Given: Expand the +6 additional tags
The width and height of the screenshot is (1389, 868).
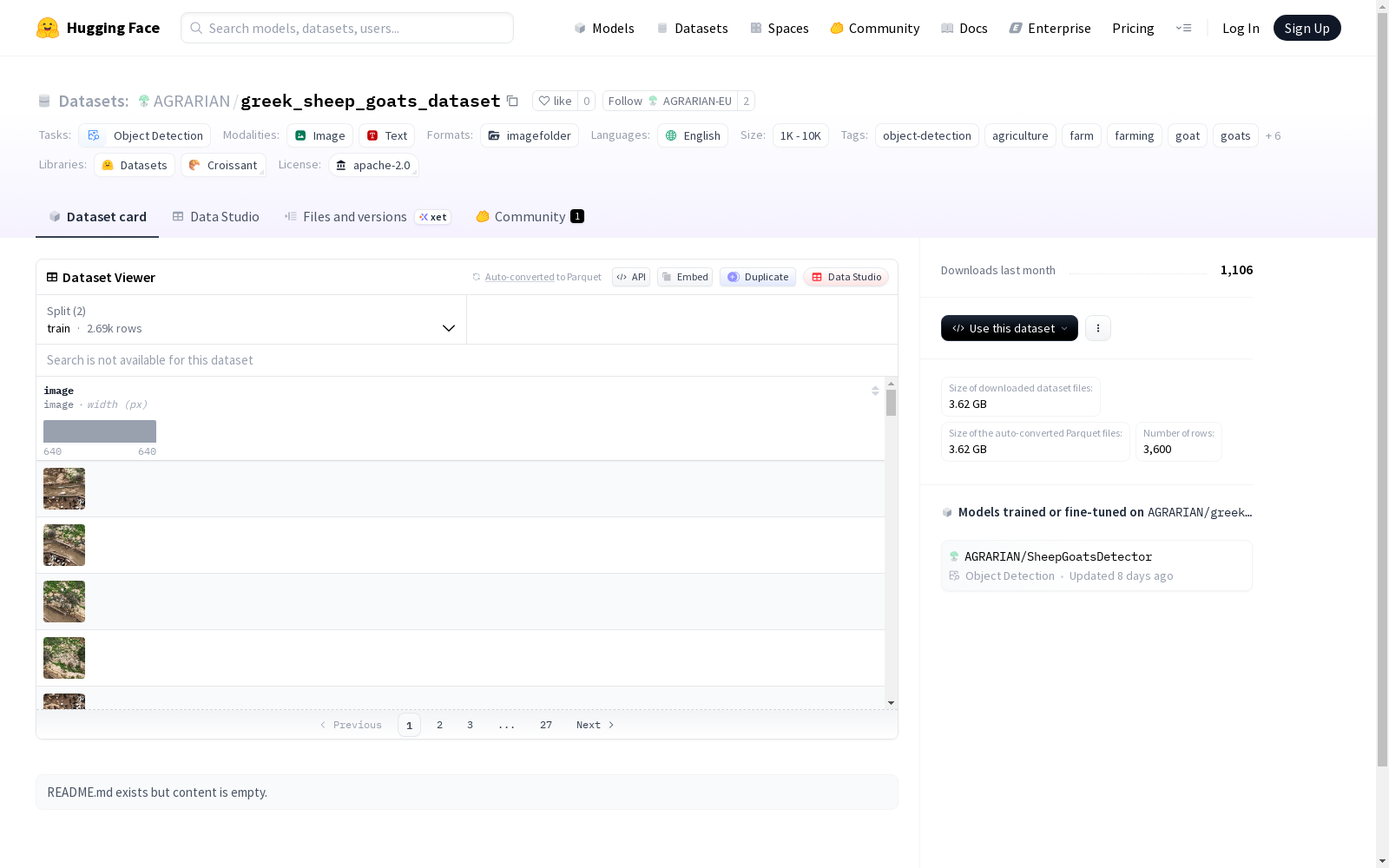Looking at the screenshot, I should pyautogui.click(x=1273, y=135).
